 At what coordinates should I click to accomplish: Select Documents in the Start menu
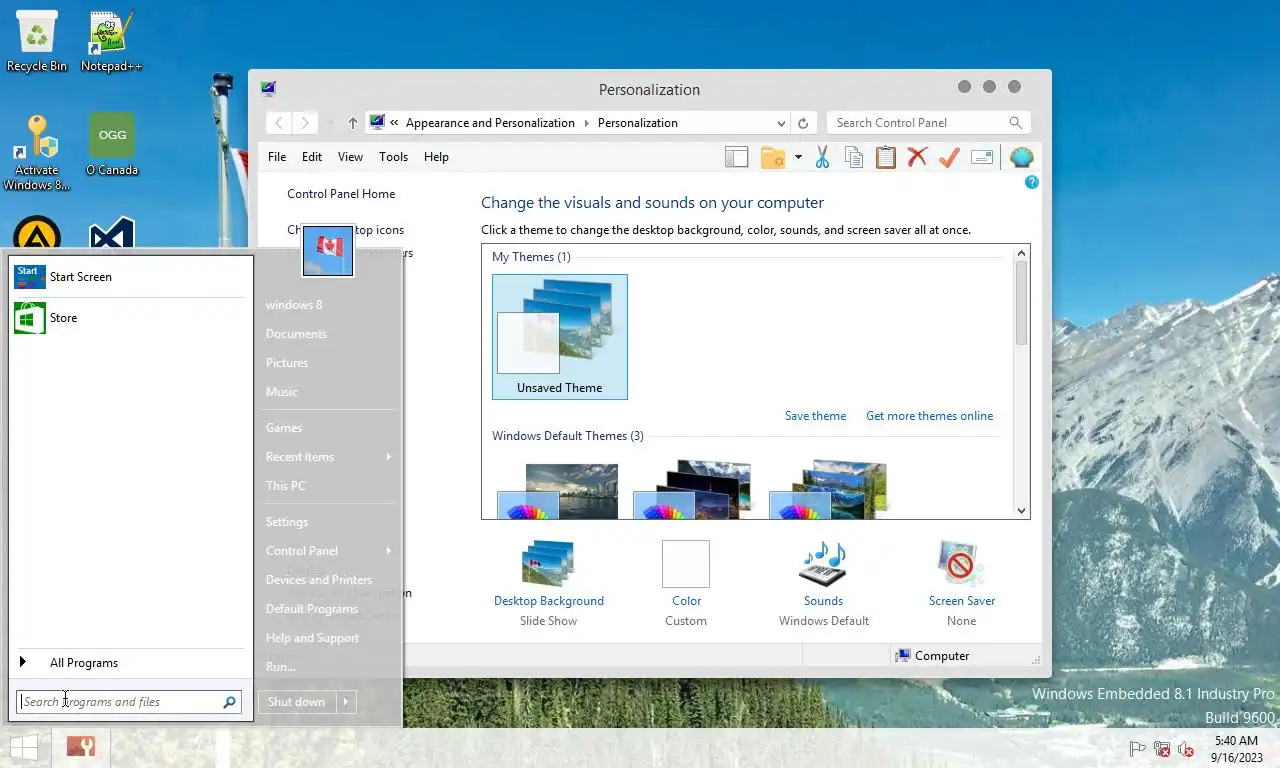[296, 334]
